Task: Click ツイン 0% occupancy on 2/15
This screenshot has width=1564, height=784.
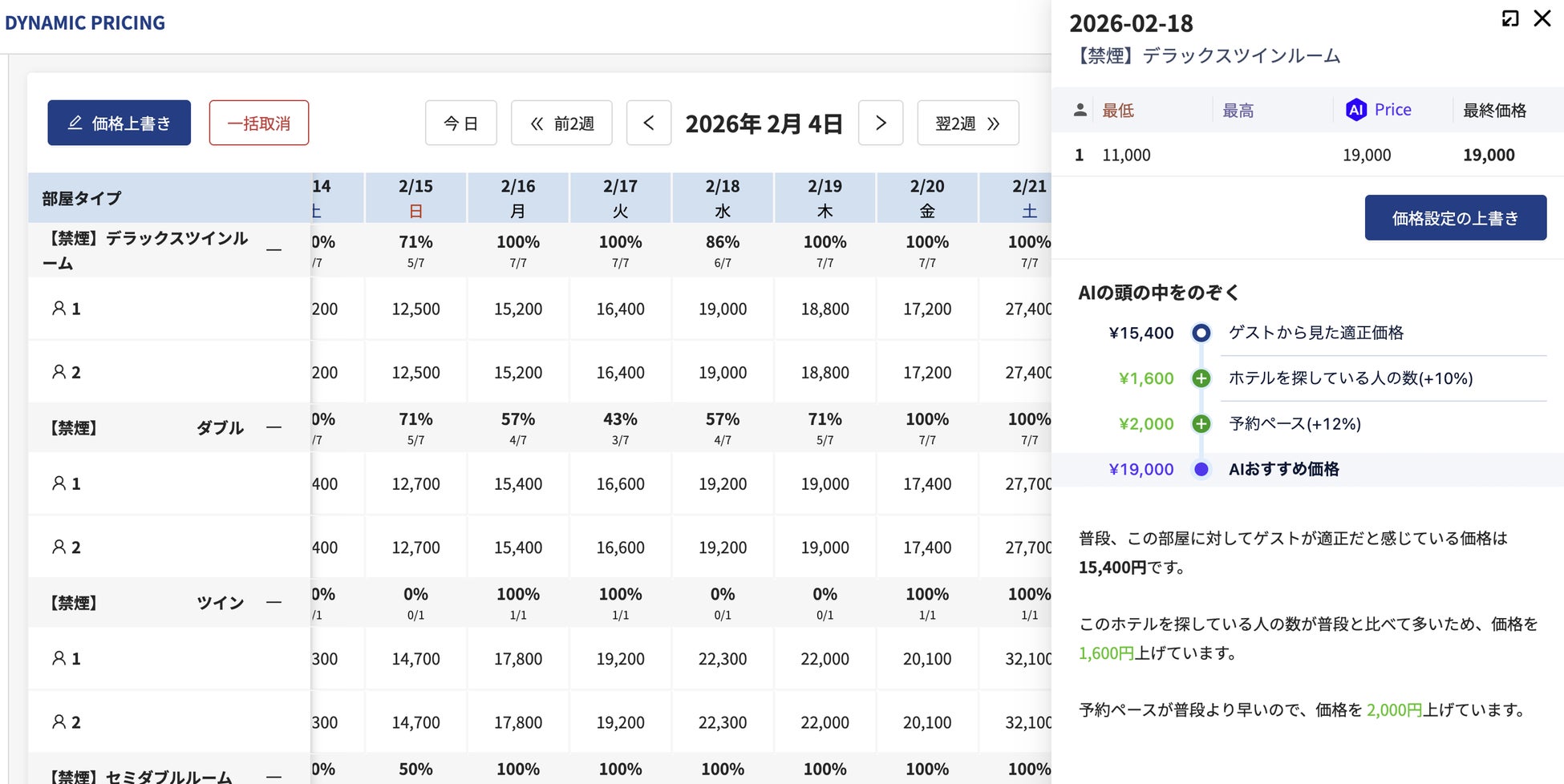Action: (415, 594)
